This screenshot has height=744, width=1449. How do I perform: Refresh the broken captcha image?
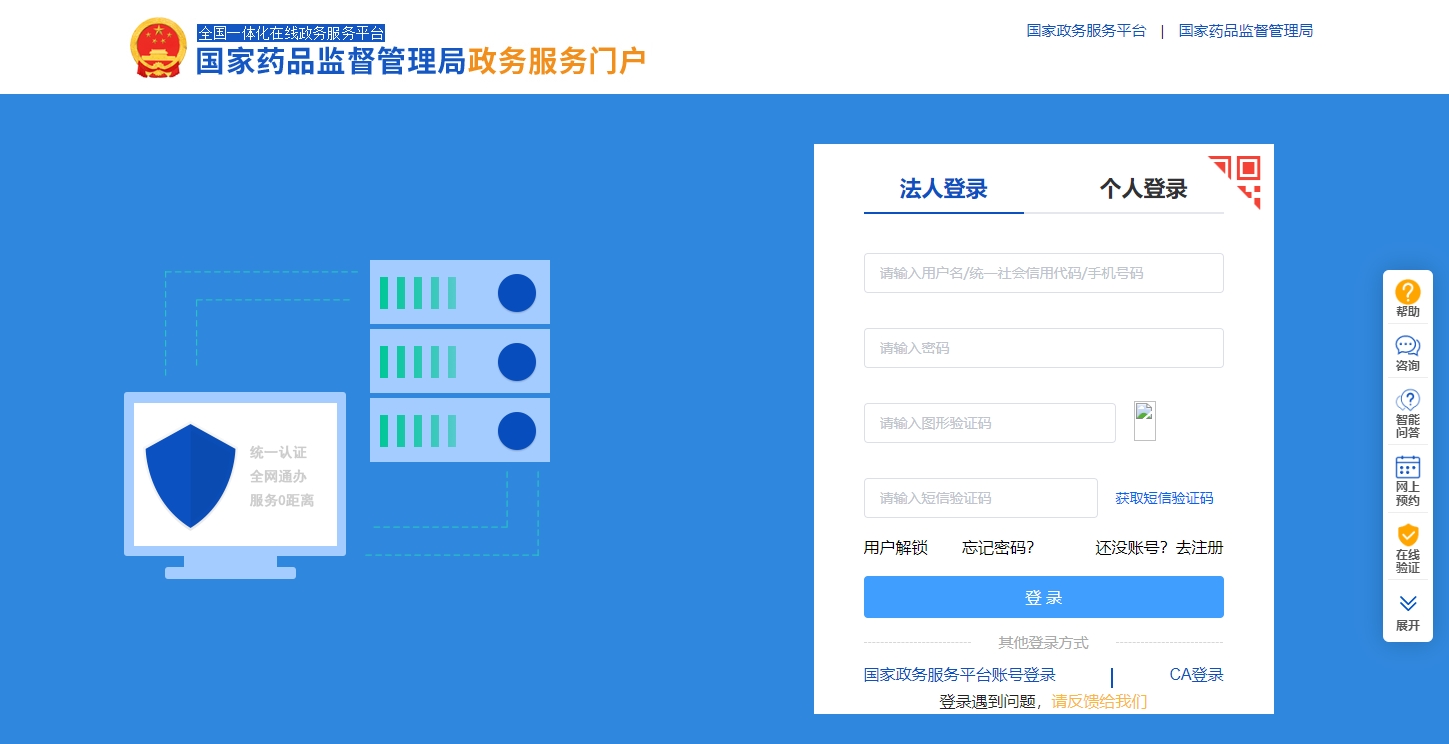(1145, 421)
